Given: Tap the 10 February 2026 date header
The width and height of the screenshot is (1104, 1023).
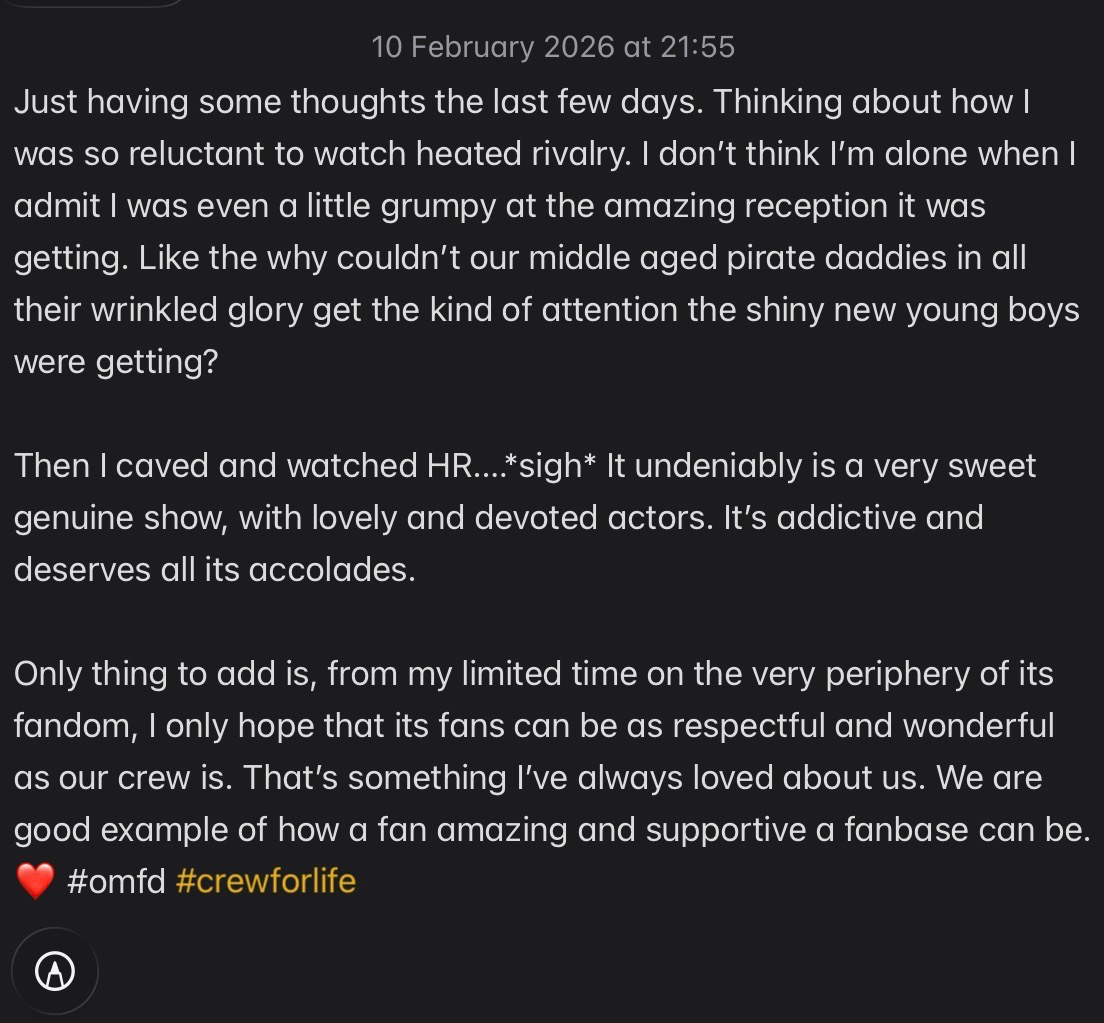Looking at the screenshot, I should point(552,47).
